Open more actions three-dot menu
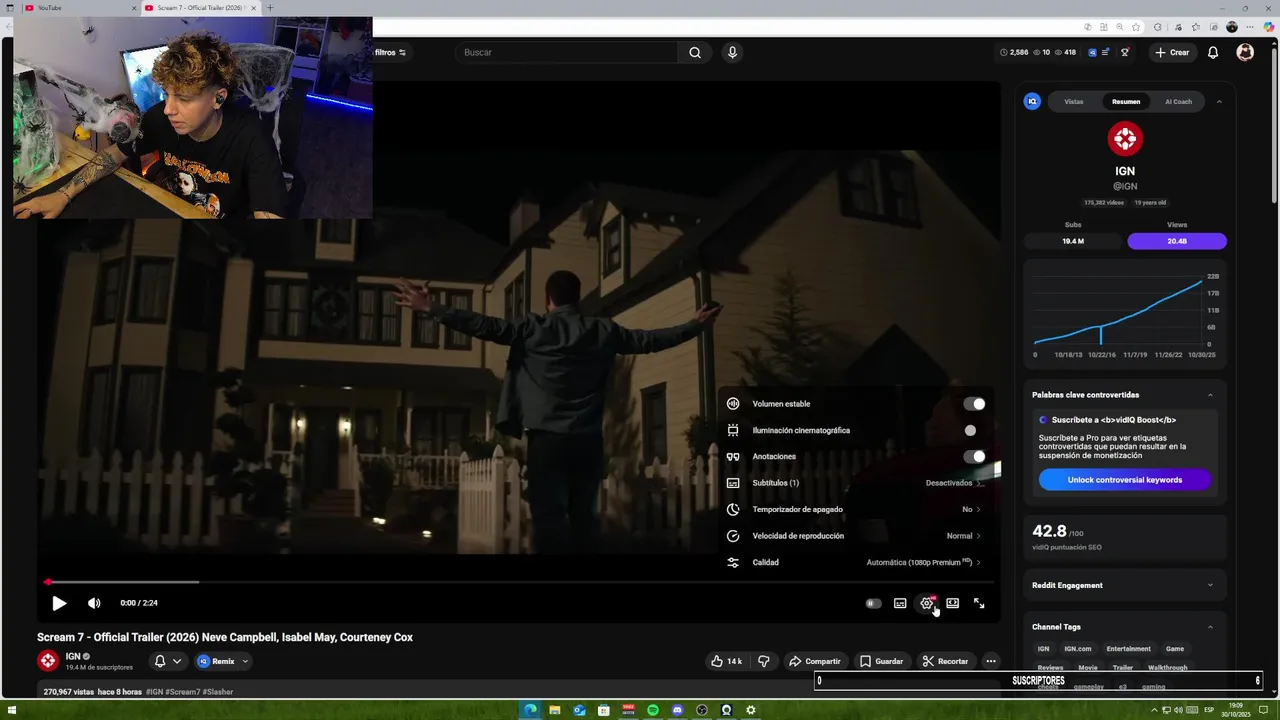 point(991,661)
